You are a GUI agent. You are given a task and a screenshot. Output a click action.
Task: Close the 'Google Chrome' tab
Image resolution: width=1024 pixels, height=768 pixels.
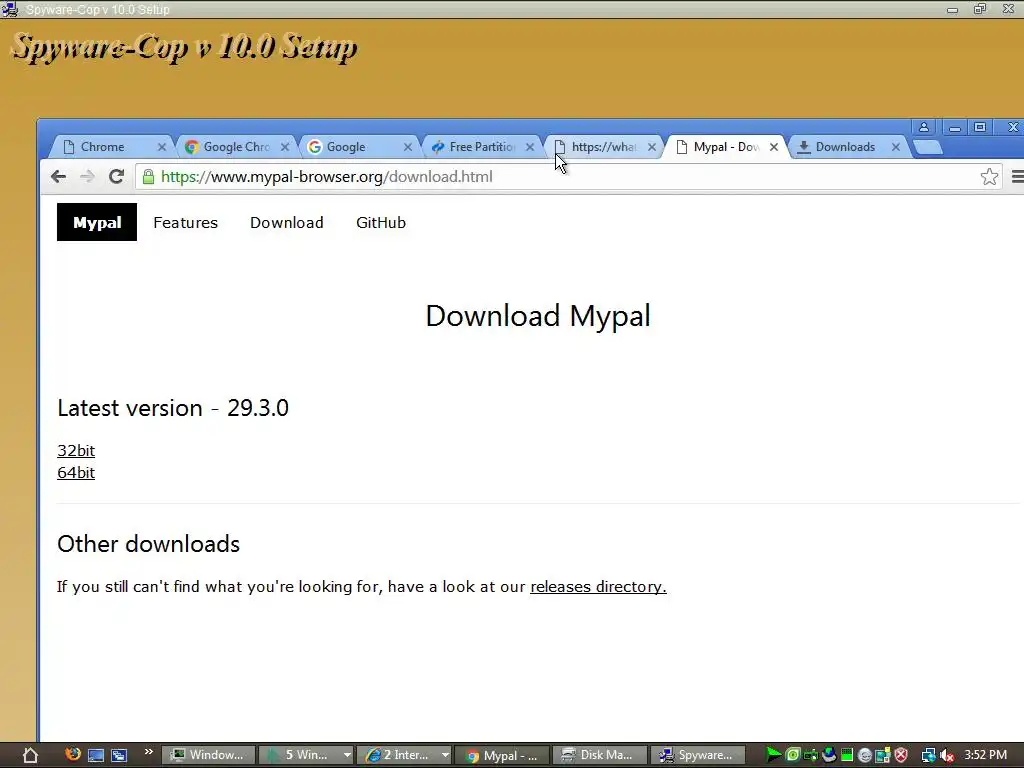[285, 147]
